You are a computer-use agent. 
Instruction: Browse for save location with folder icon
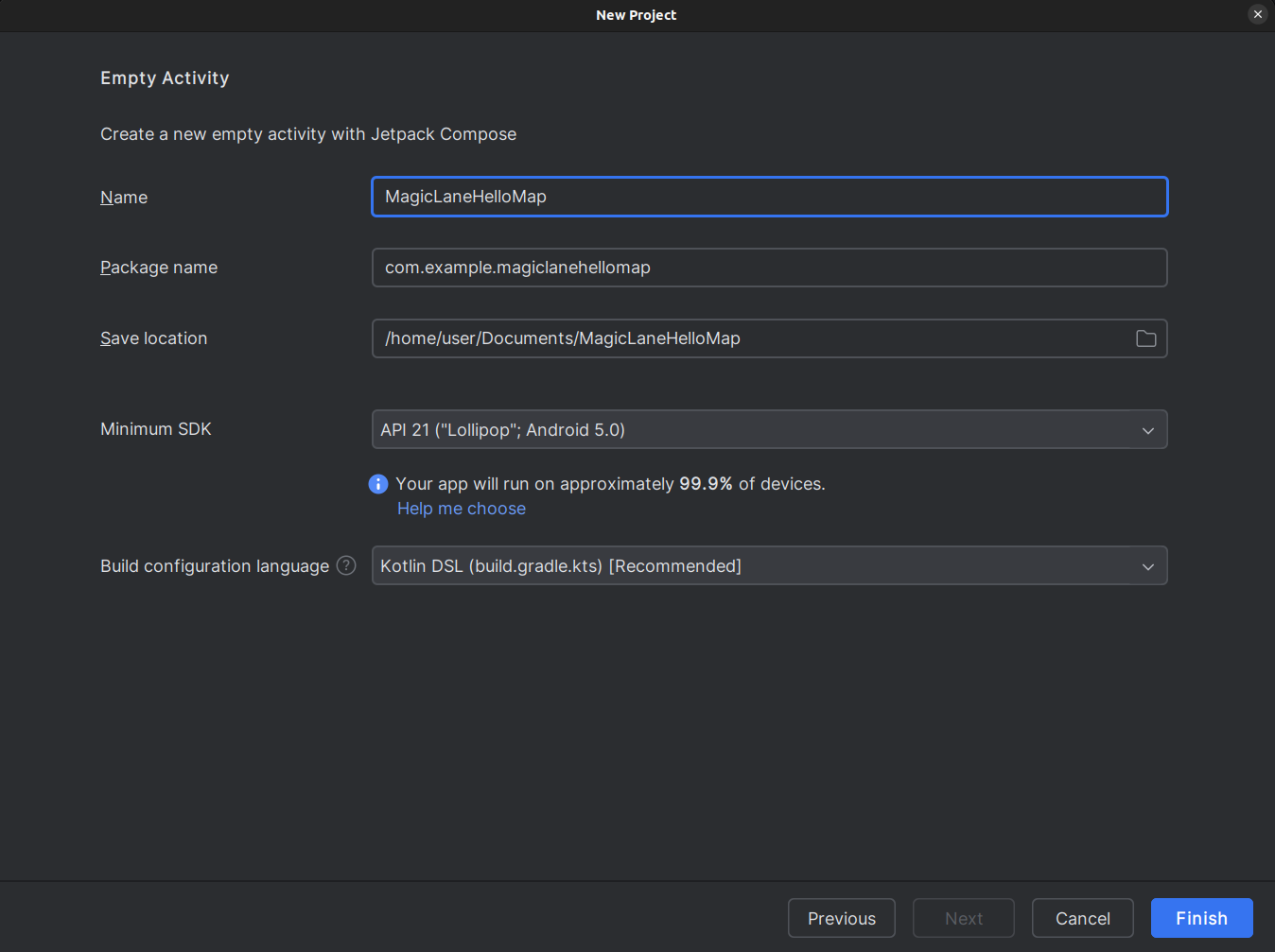tap(1145, 338)
